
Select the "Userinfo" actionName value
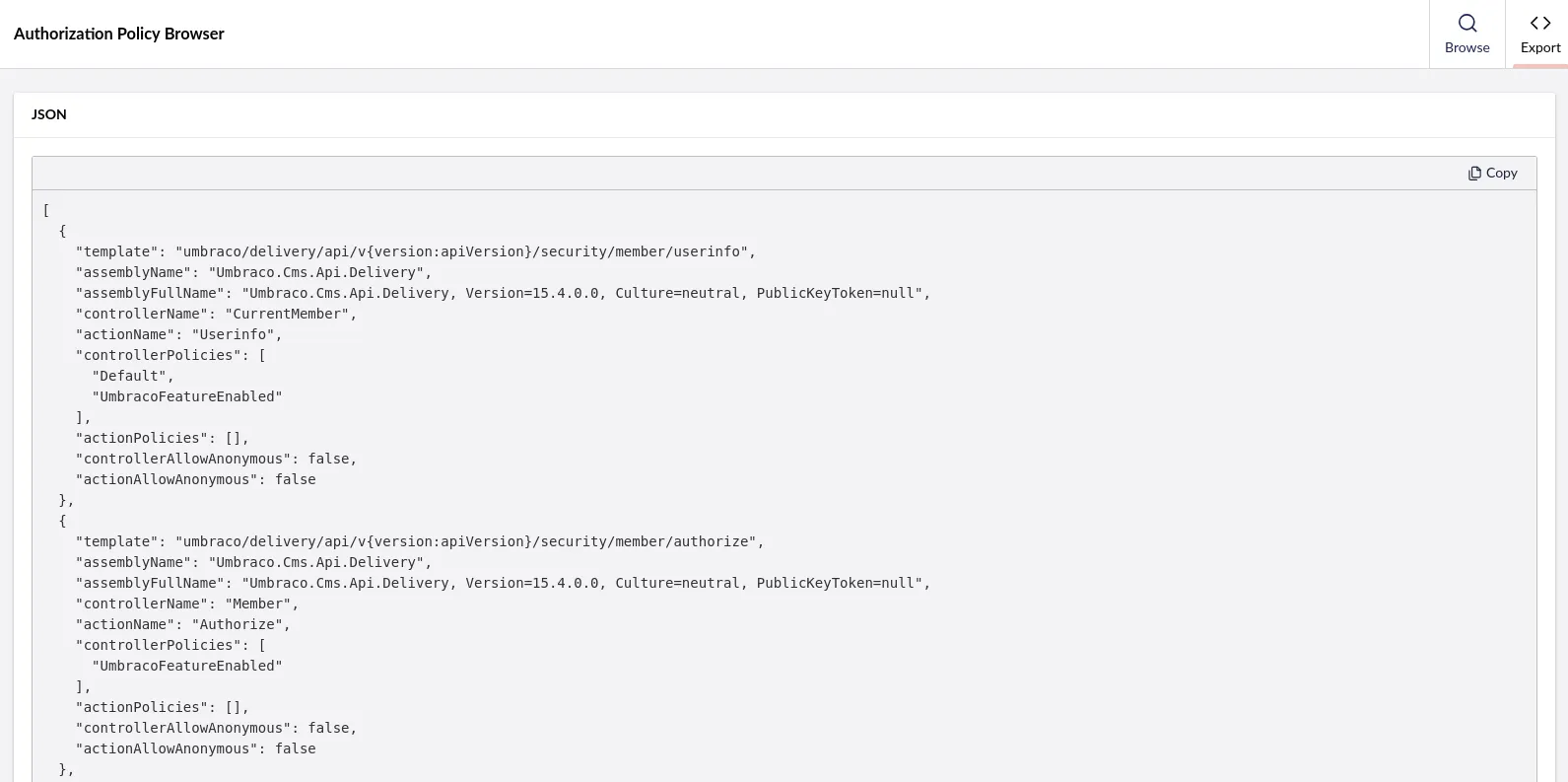233,334
